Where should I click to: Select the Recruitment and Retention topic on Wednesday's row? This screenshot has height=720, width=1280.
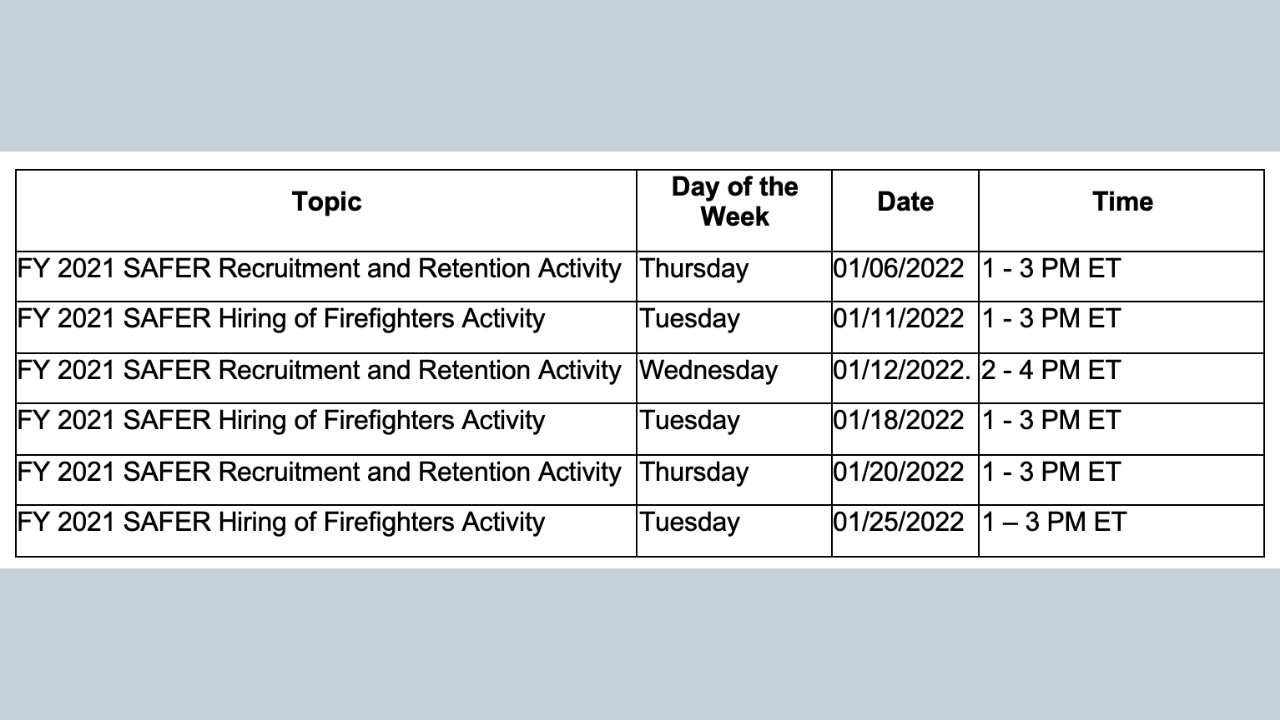point(319,370)
